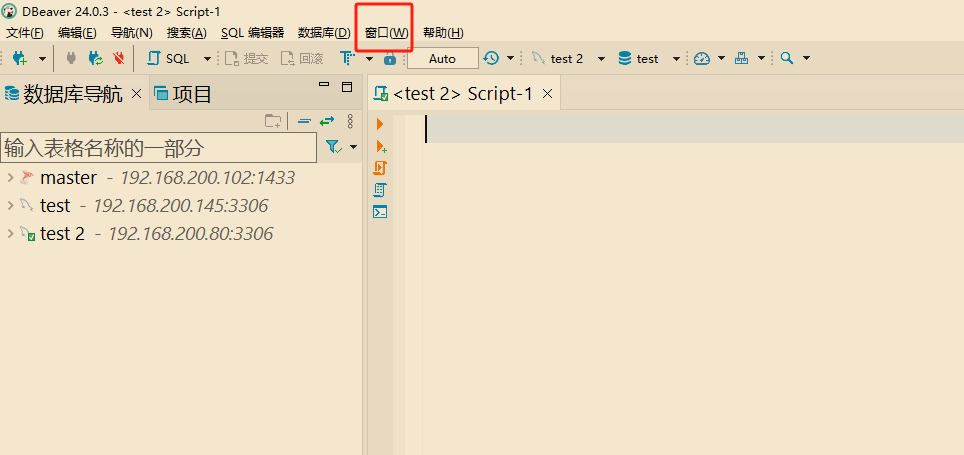The width and height of the screenshot is (964, 455).
Task: Open a new SQL editor via SQL button
Action: click(x=169, y=58)
